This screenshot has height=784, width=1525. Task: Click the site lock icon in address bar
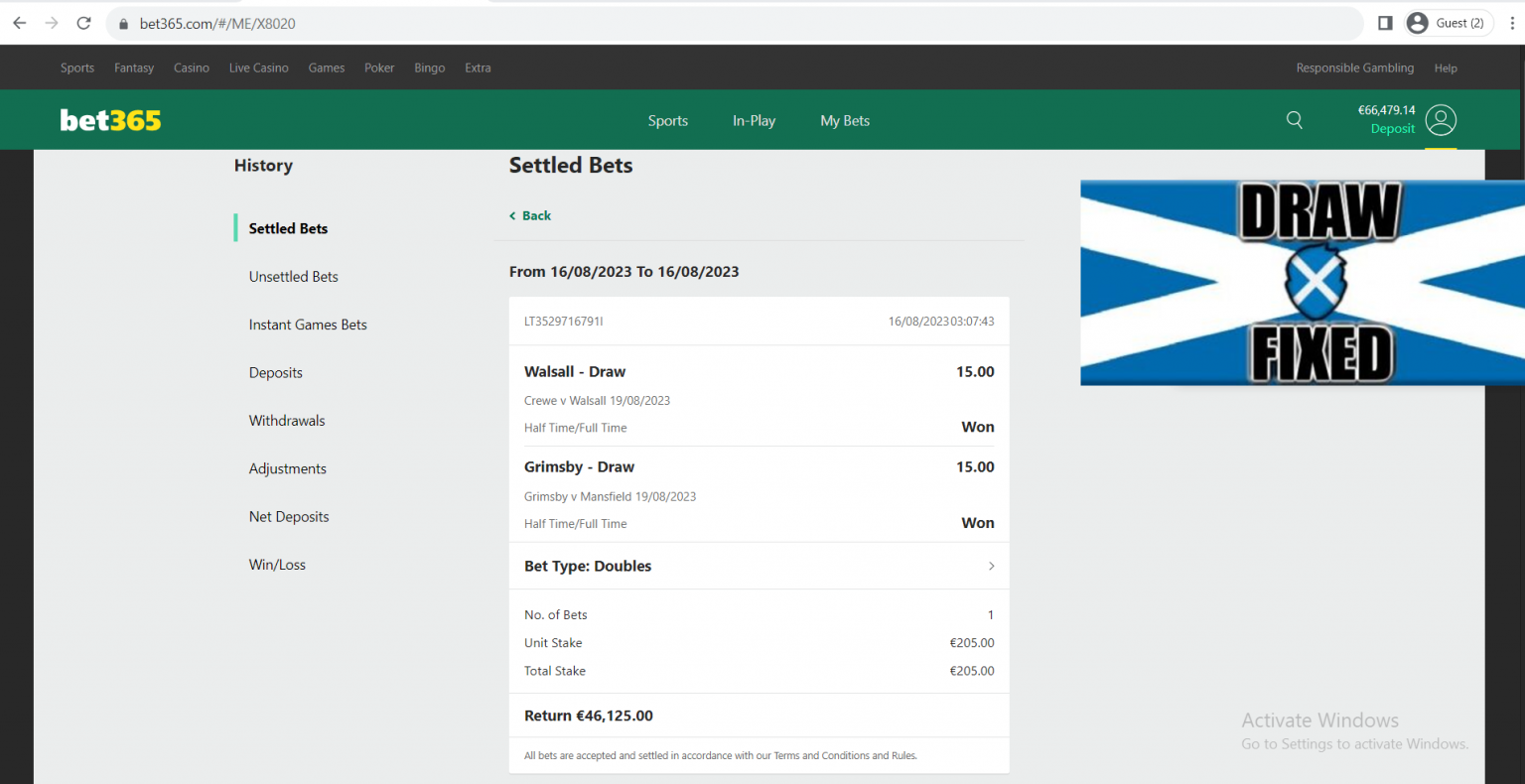[x=124, y=24]
